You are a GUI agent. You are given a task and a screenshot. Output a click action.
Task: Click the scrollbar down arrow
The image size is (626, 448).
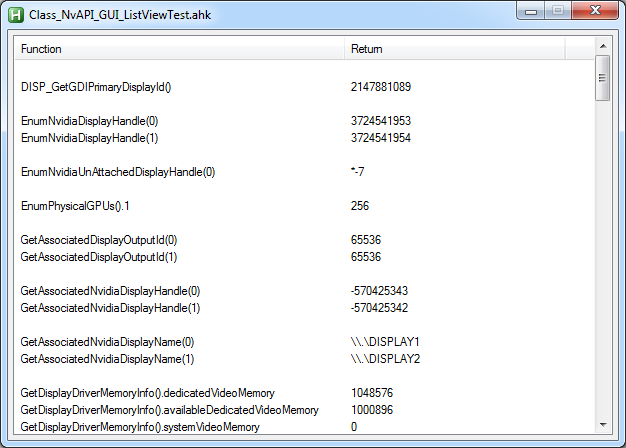coord(603,425)
